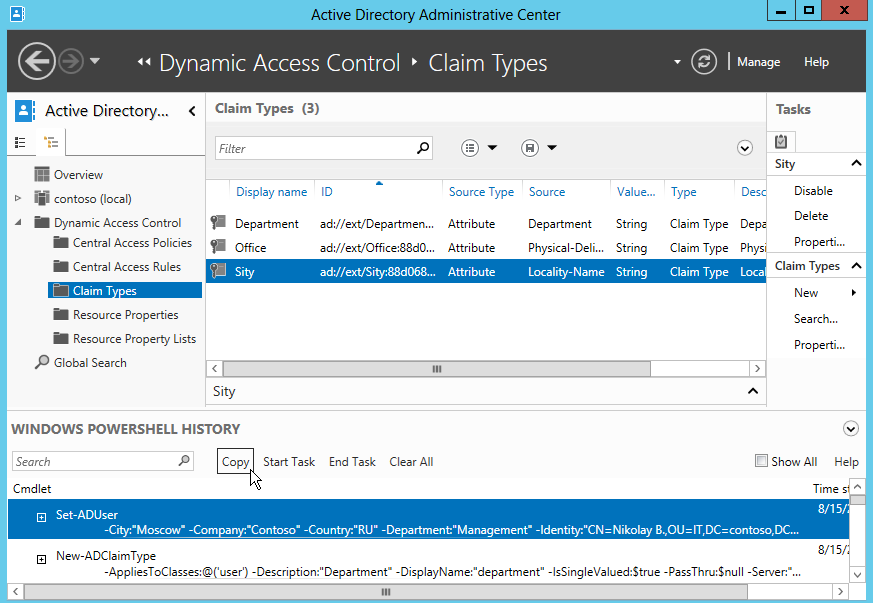Open the Resource Properties folder
The width and height of the screenshot is (873, 603).
125,315
